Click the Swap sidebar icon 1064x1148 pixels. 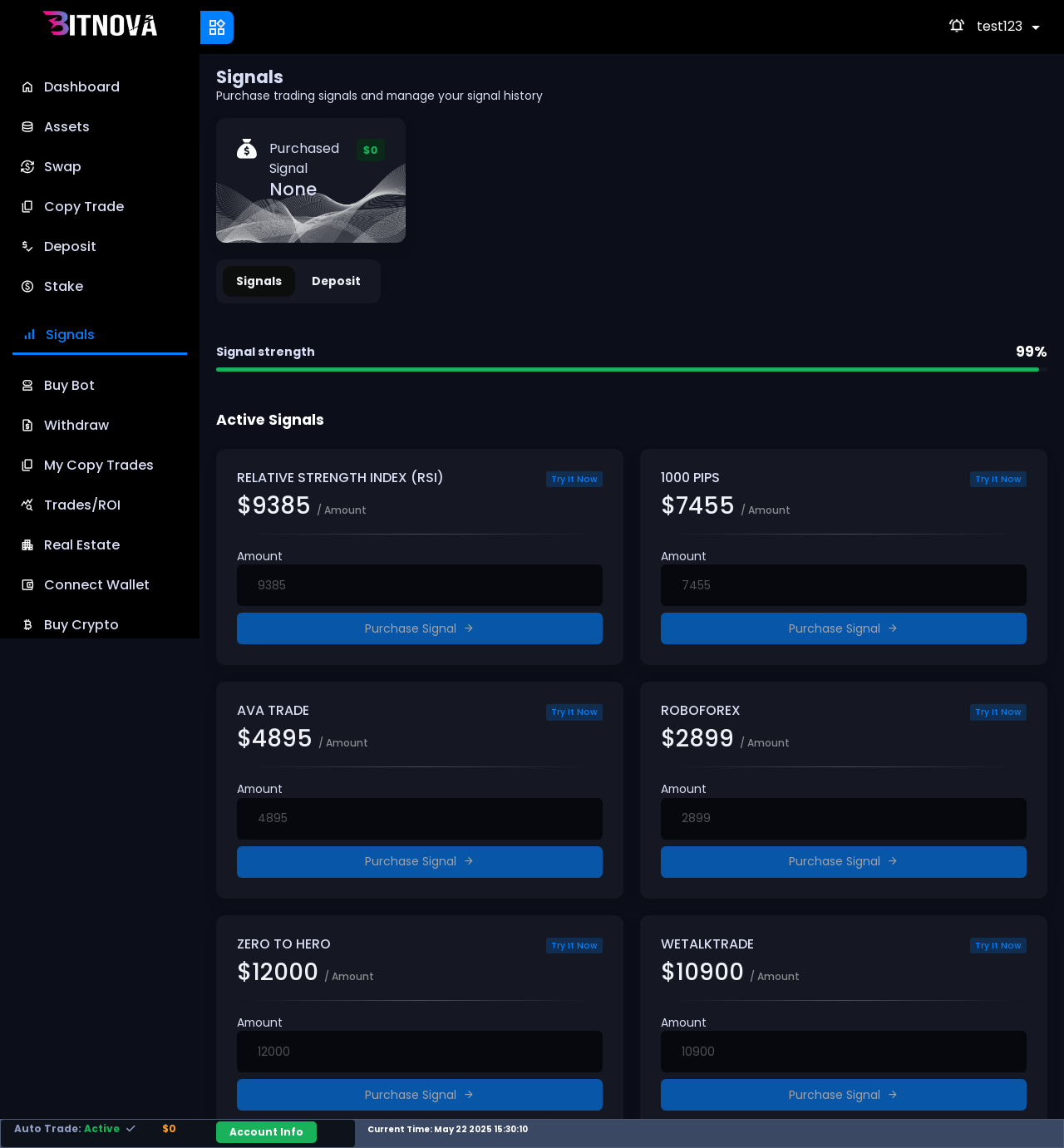pos(27,167)
